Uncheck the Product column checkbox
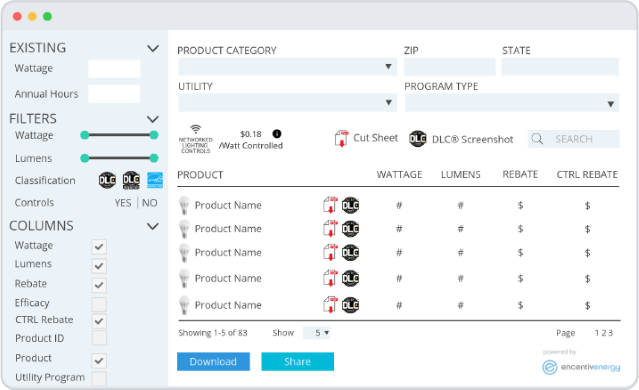The image size is (639, 390). 99,360
